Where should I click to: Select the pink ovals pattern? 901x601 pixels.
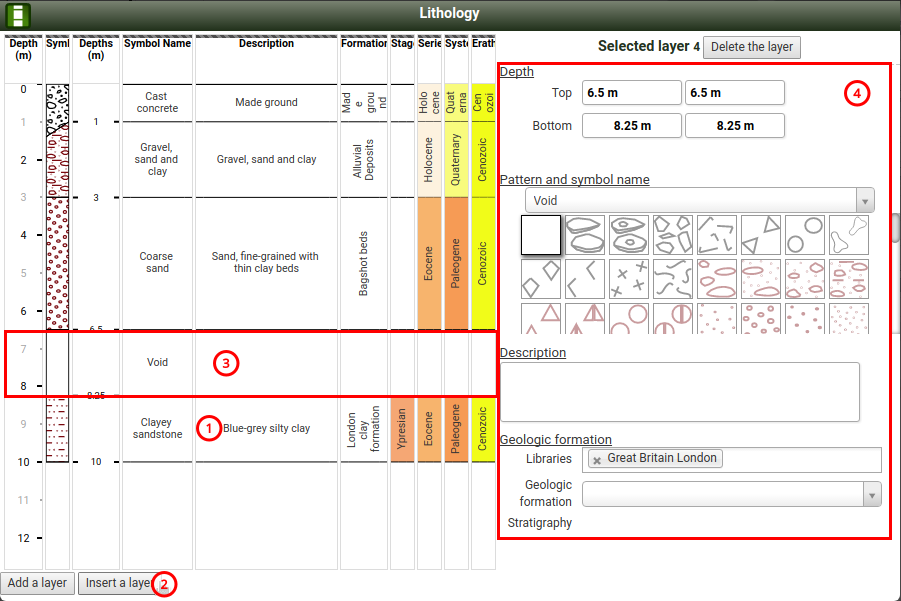[716, 279]
